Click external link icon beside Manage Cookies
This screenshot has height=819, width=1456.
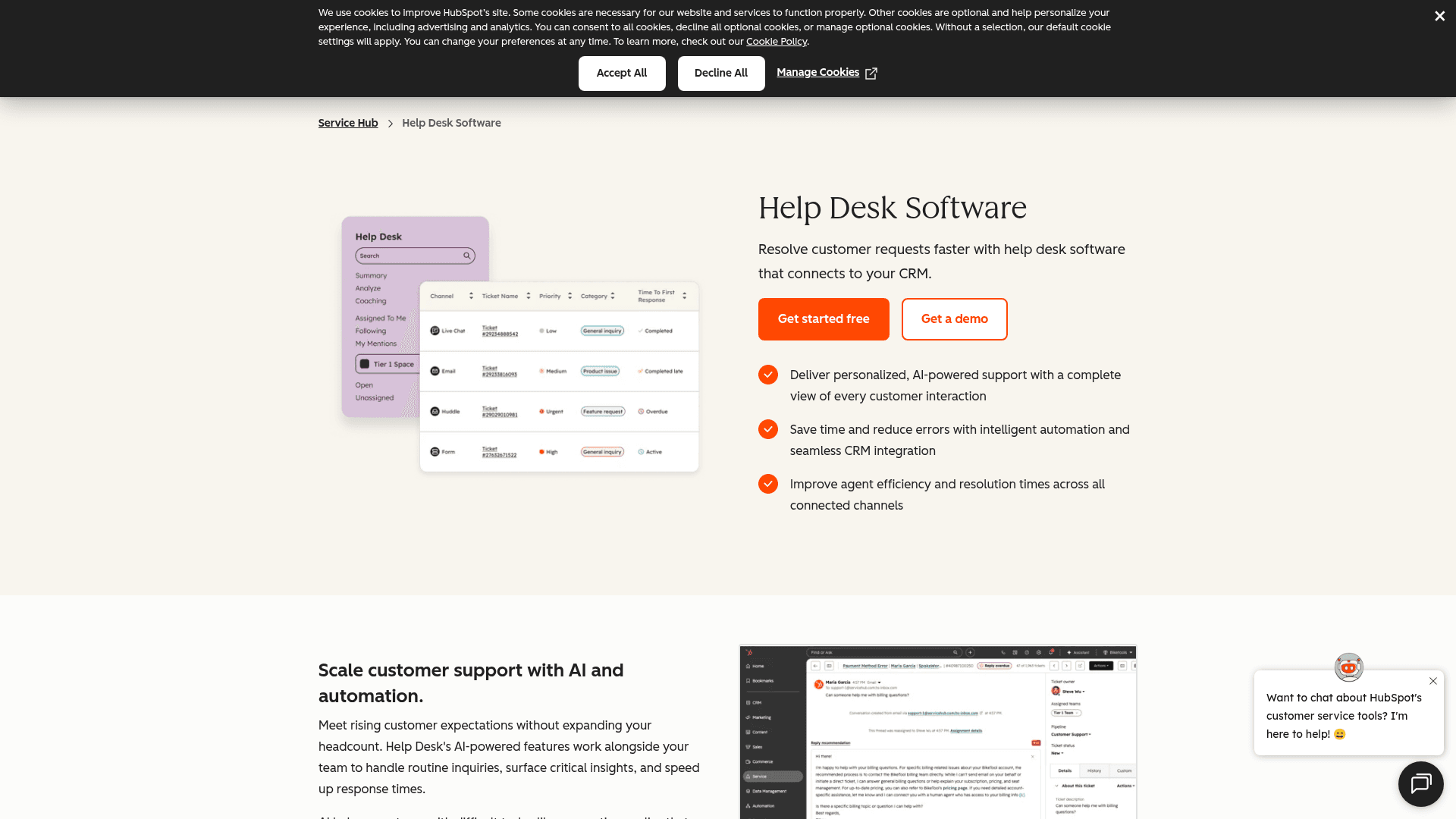coord(871,73)
